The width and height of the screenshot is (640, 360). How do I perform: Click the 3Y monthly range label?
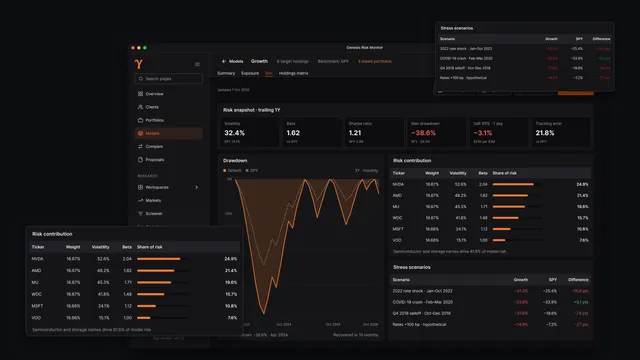366,171
